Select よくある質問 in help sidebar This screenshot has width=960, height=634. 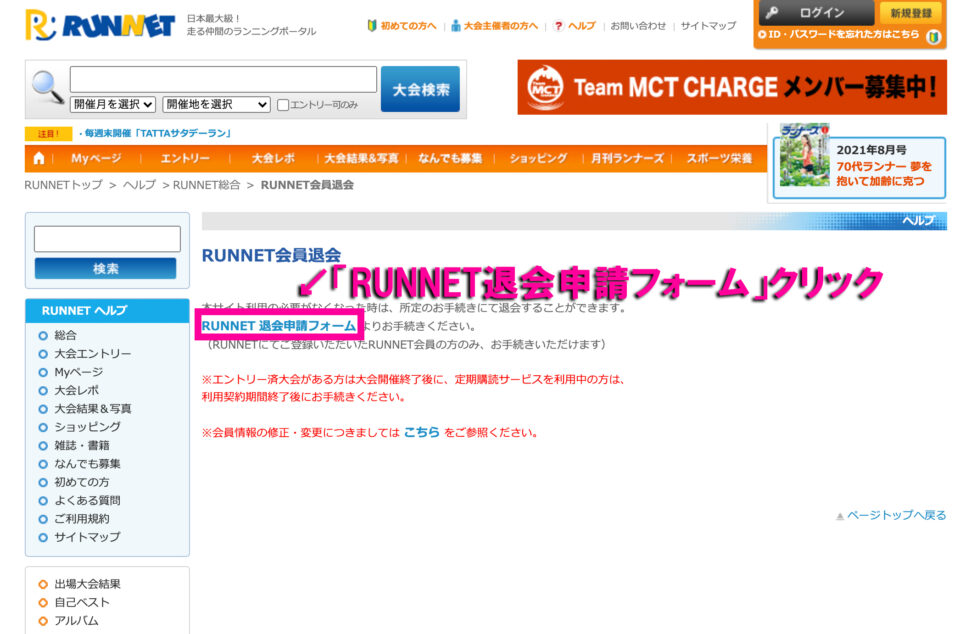87,501
